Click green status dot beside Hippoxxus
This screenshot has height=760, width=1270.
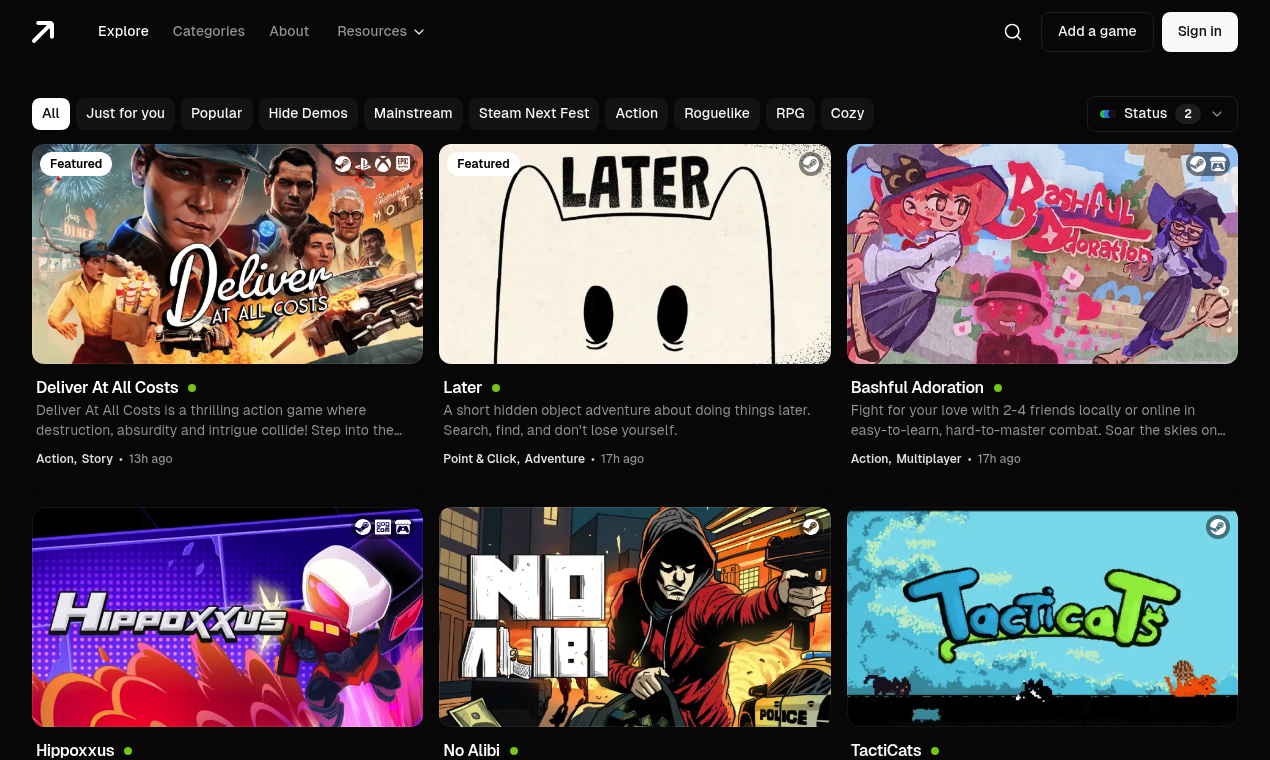128,751
